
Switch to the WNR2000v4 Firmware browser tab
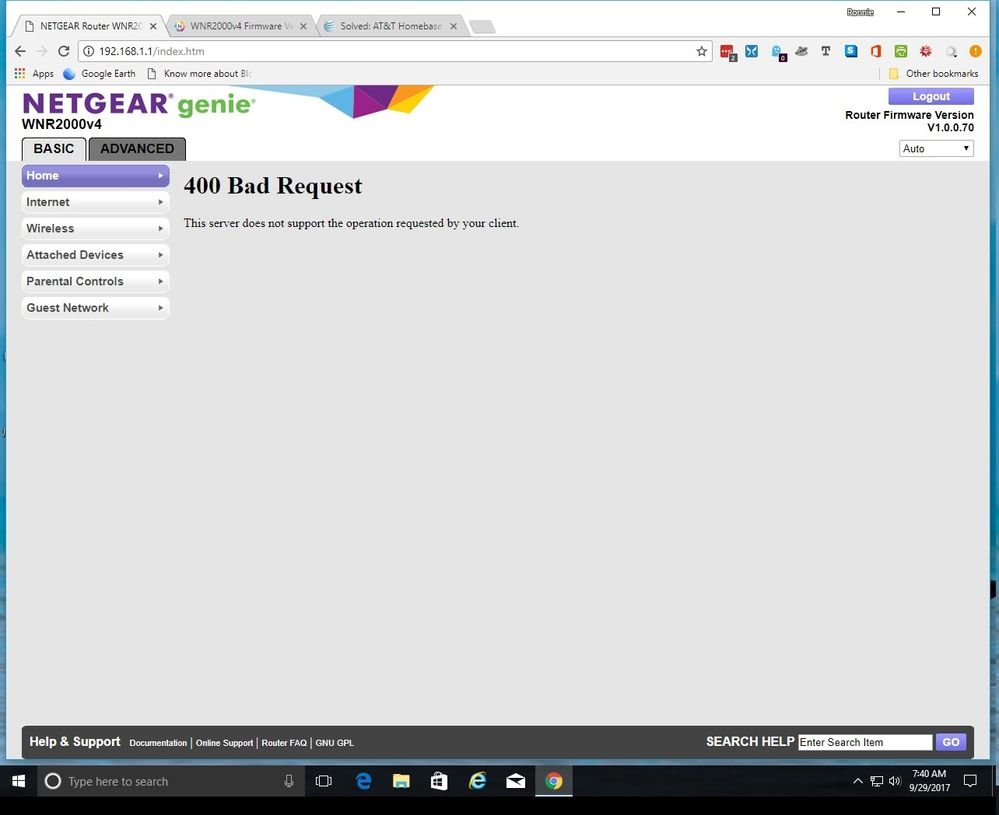[x=240, y=26]
